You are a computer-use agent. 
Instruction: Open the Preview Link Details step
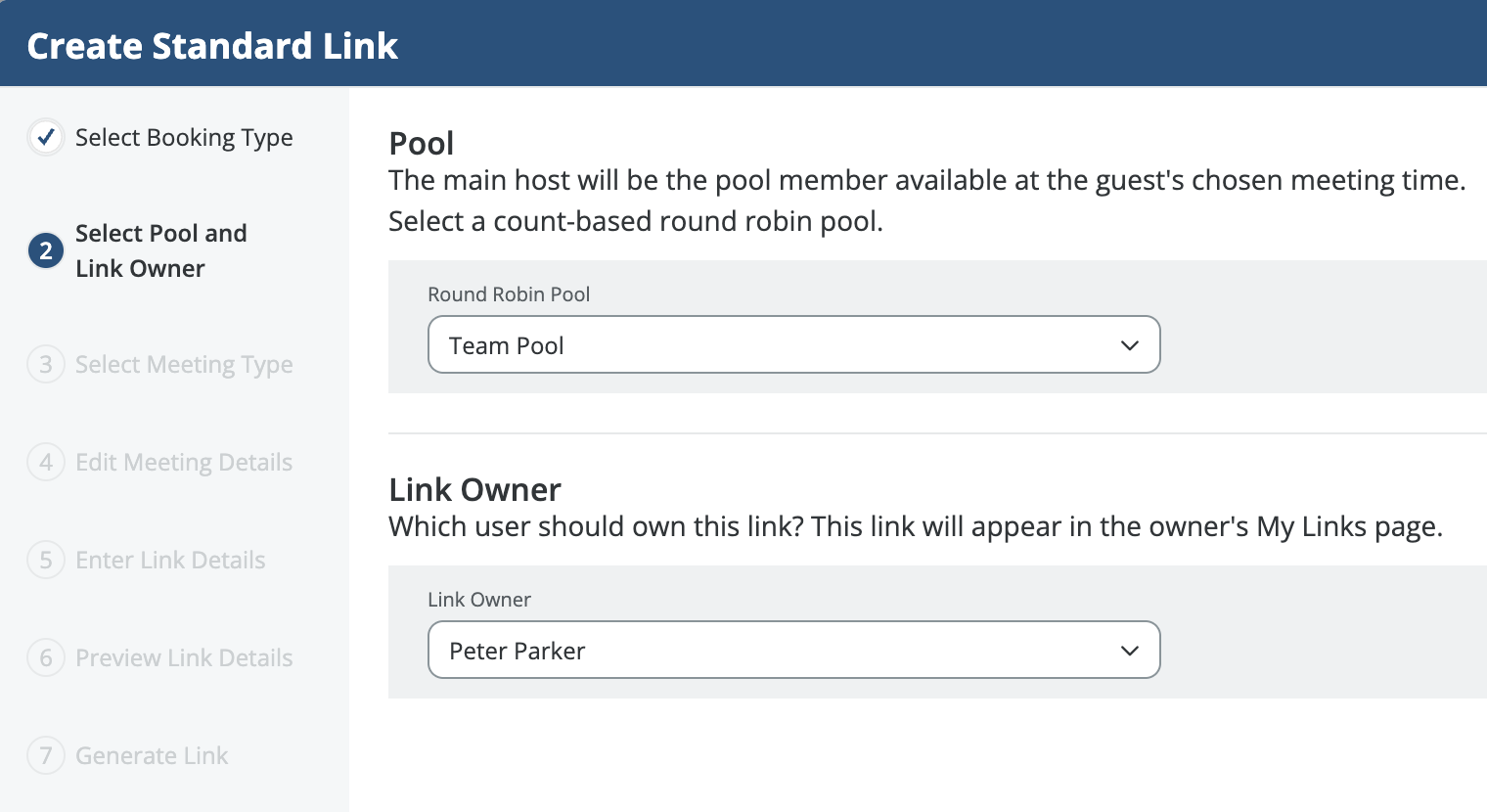tap(184, 657)
